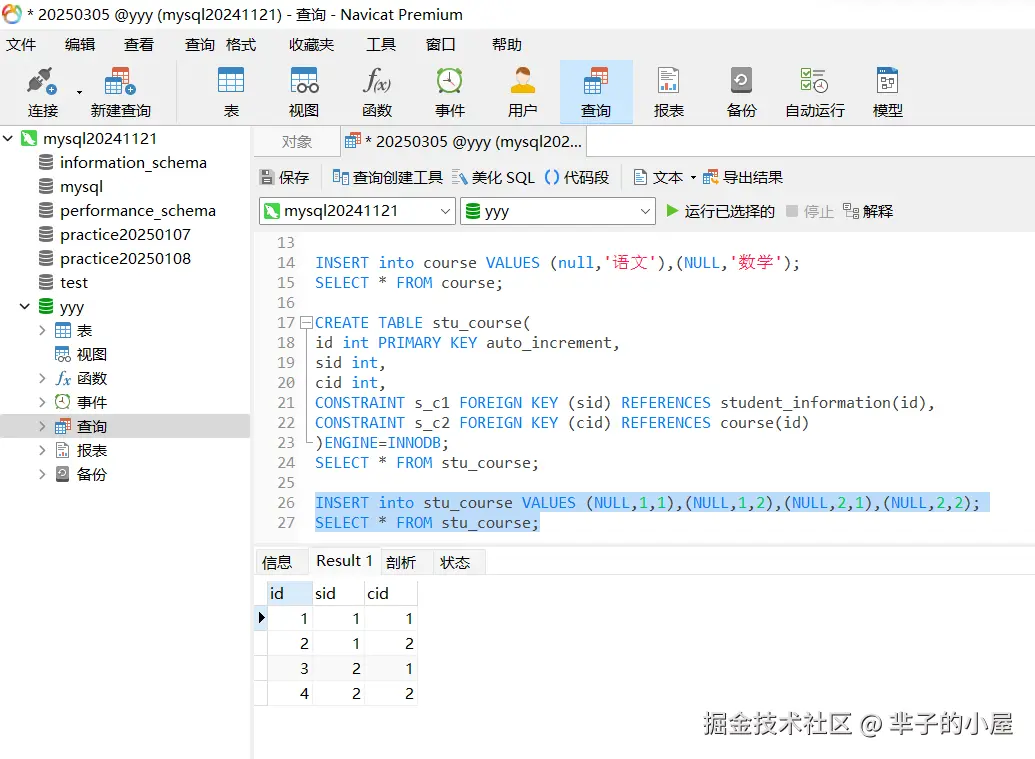Viewport: 1035px width, 759px height.
Task: Select the information_schema database
Action: 133,162
